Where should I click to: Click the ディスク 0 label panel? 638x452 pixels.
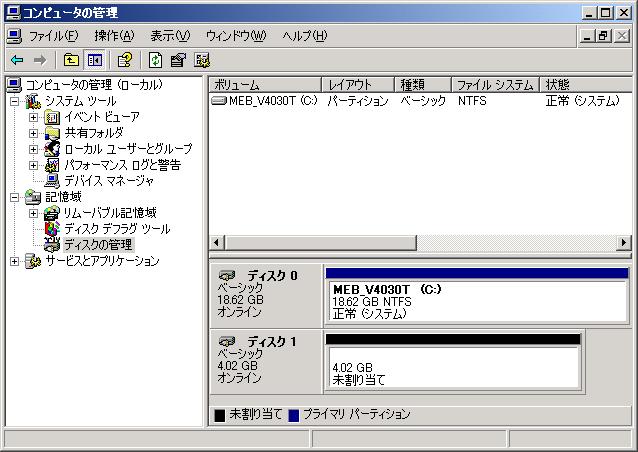(266, 296)
